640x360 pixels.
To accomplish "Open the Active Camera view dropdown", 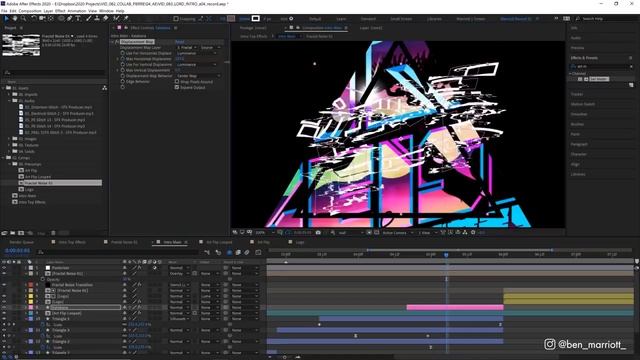I will point(398,232).
